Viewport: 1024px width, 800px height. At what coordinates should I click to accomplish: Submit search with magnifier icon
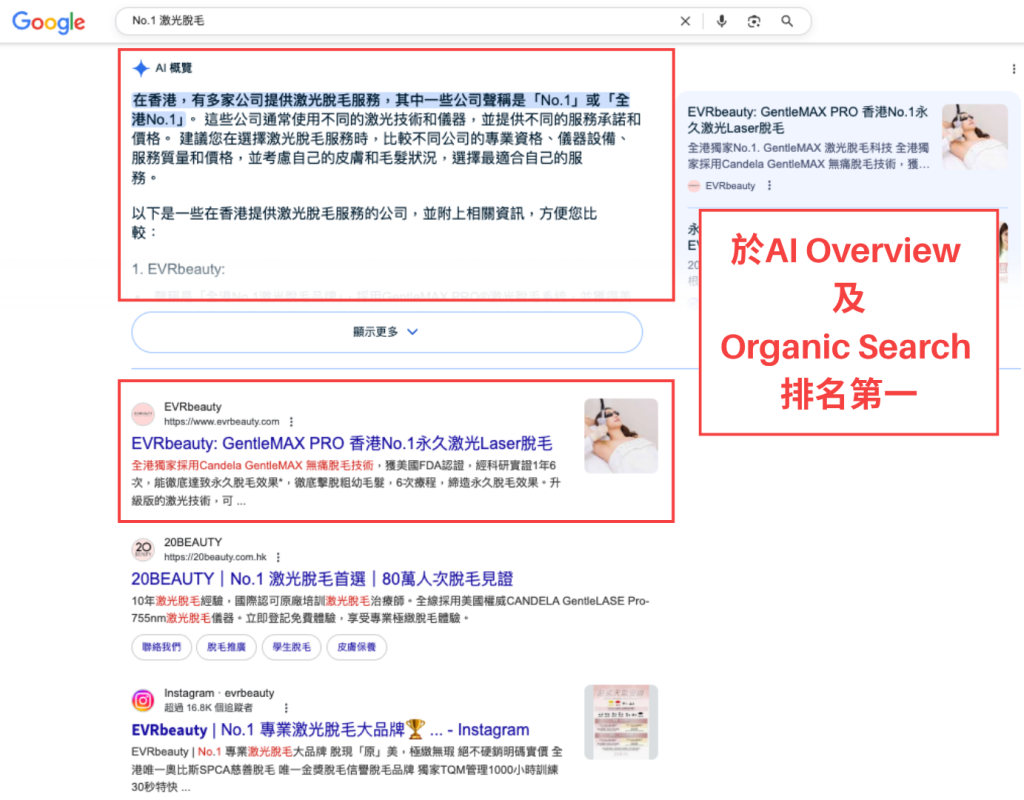click(788, 21)
